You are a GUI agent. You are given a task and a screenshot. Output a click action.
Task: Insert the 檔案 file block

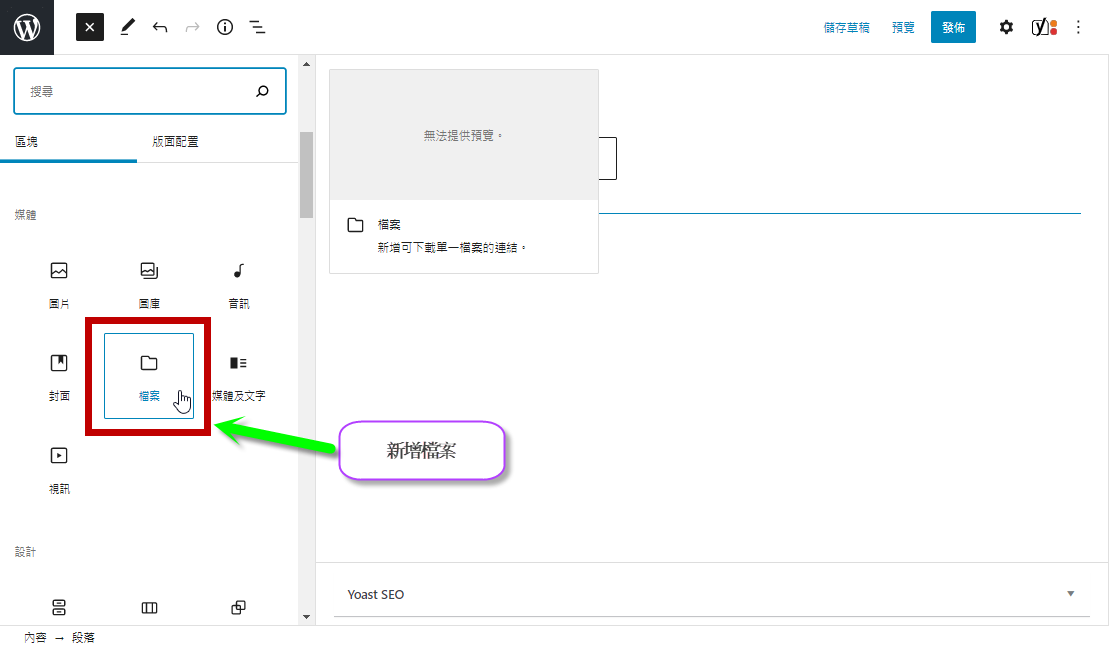tap(149, 375)
